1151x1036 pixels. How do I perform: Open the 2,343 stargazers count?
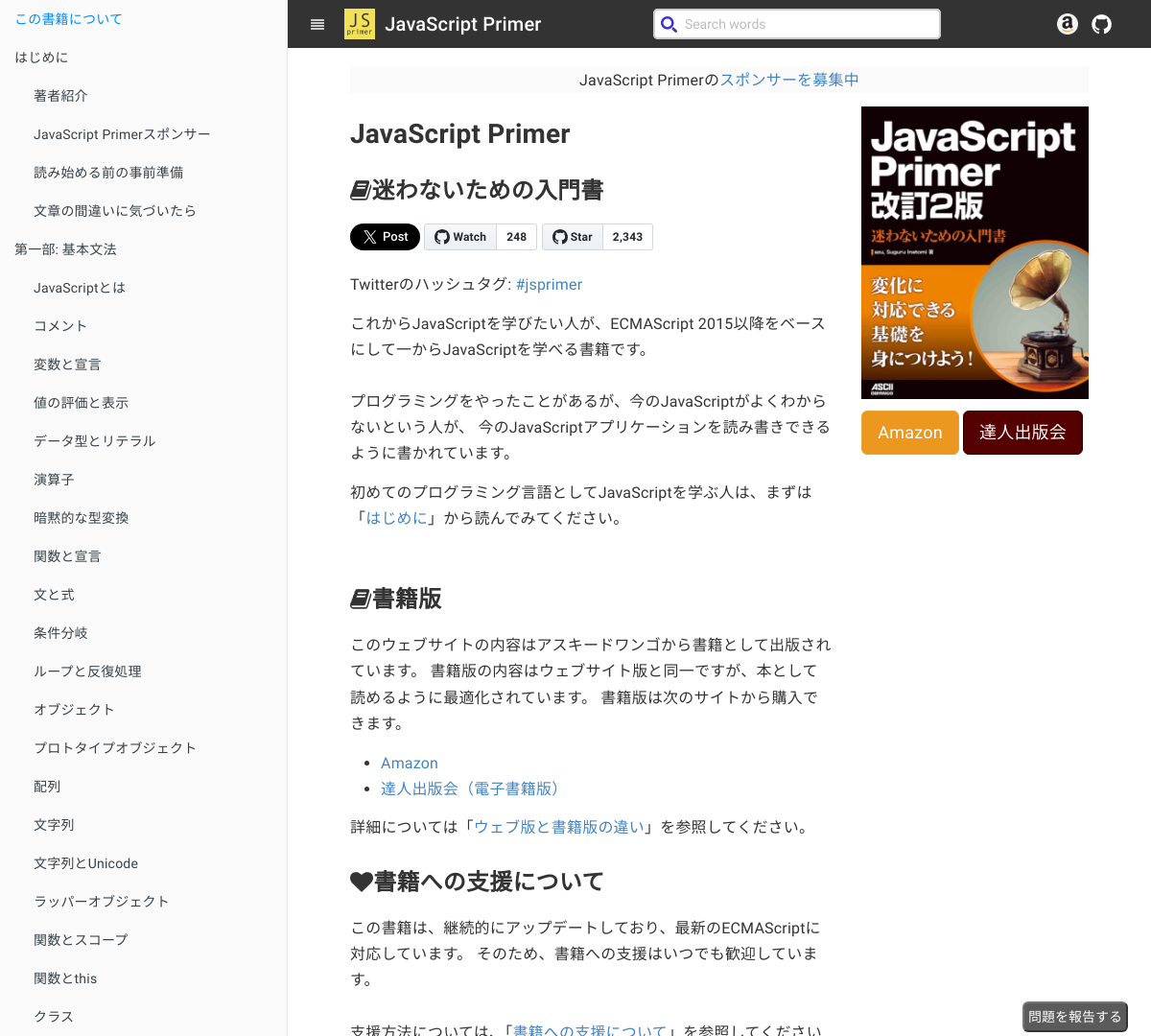(x=627, y=237)
